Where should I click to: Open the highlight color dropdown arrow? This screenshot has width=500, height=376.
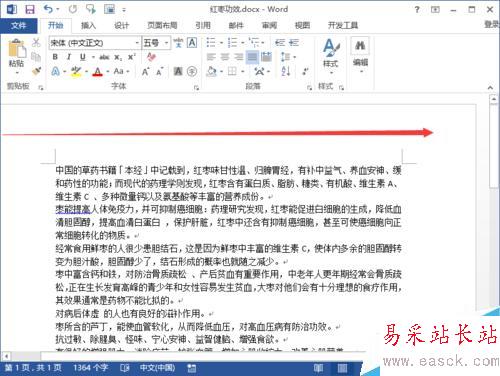(86, 71)
